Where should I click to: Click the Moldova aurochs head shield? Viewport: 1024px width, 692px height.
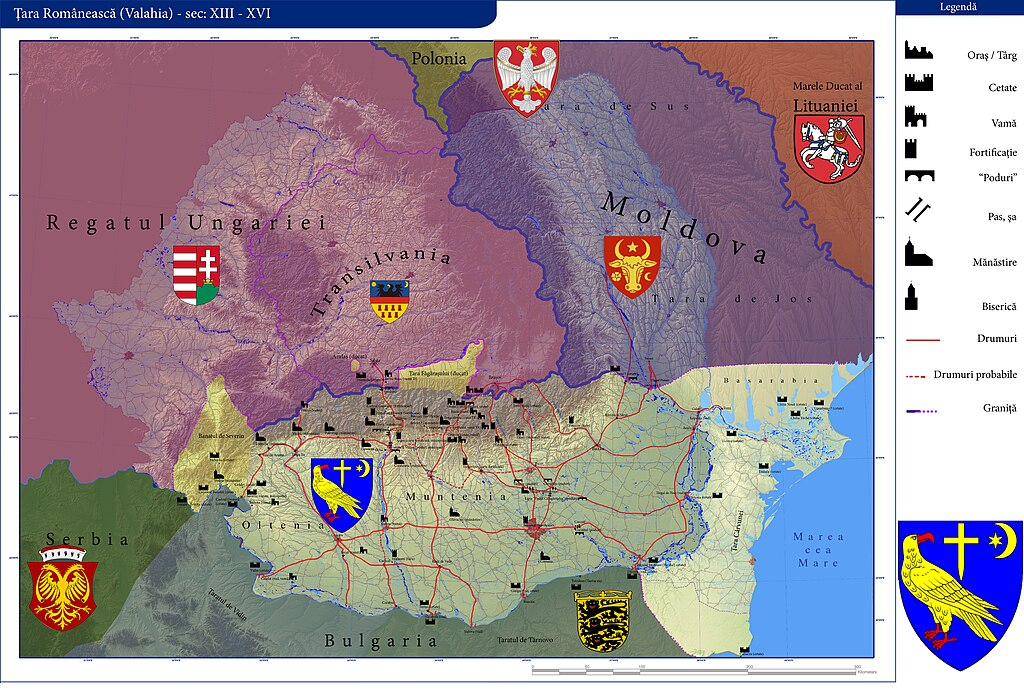(632, 266)
